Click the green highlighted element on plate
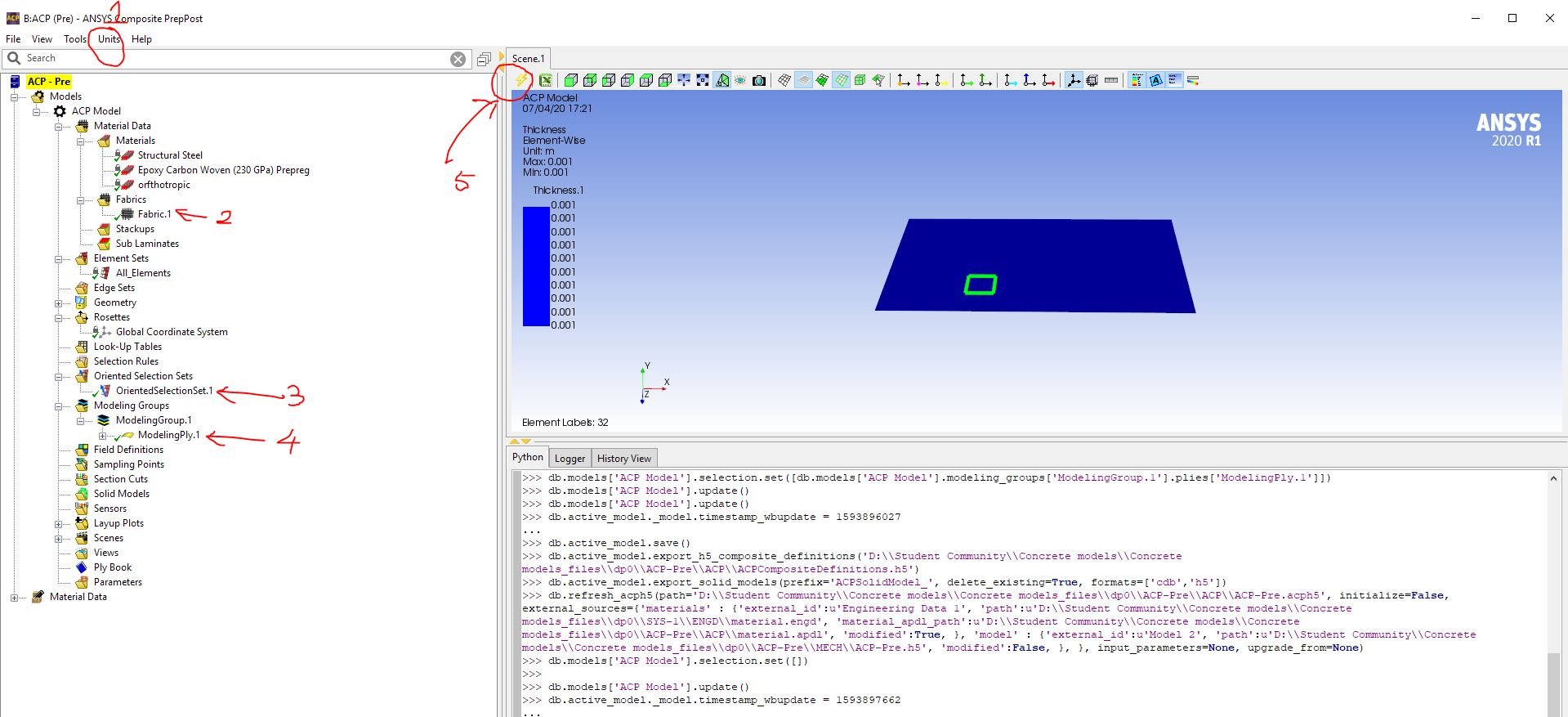Screen dimensions: 1568x717 tap(981, 285)
